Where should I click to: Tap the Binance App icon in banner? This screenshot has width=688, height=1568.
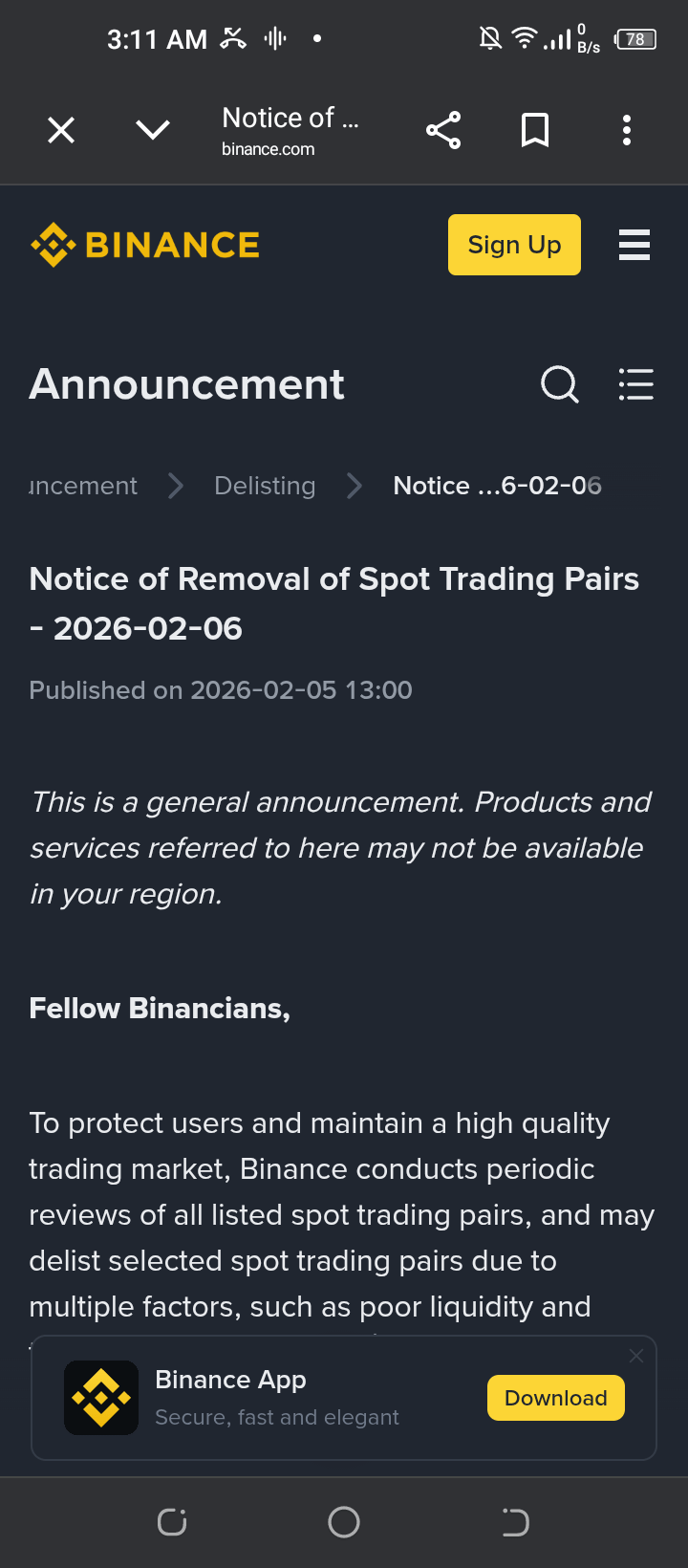tap(101, 1398)
